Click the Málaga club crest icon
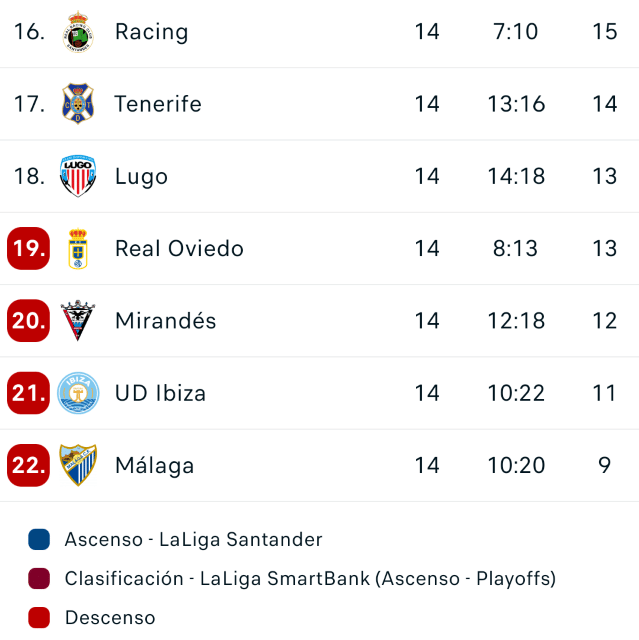This screenshot has height=640, width=639. click(x=78, y=465)
